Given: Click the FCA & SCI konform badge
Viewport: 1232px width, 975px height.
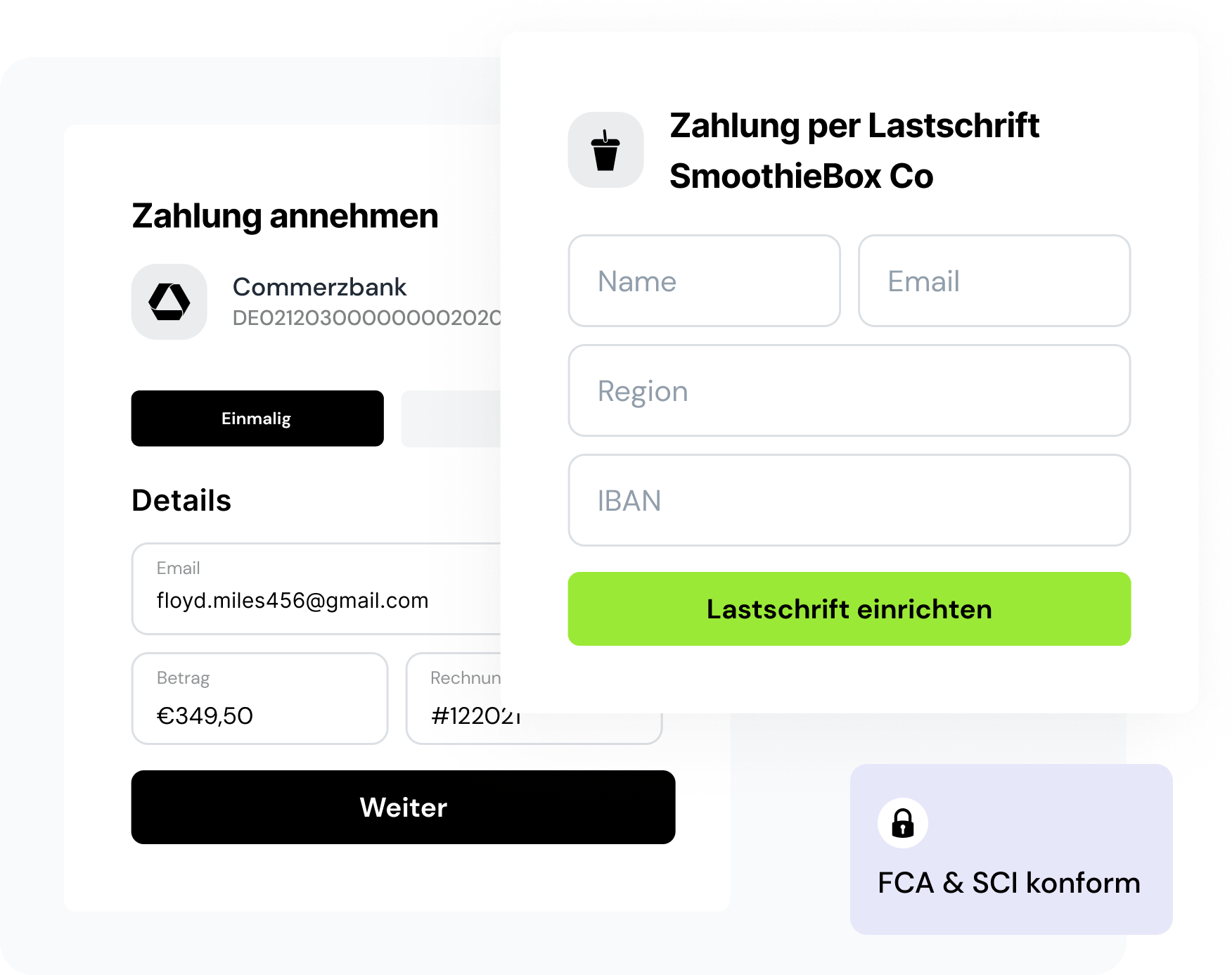Looking at the screenshot, I should [1011, 849].
